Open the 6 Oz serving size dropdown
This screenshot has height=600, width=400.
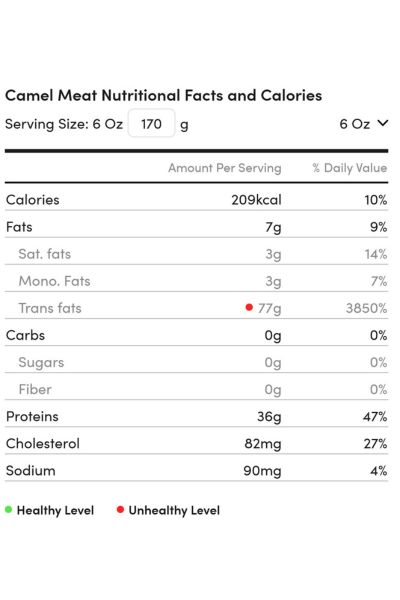[x=364, y=124]
